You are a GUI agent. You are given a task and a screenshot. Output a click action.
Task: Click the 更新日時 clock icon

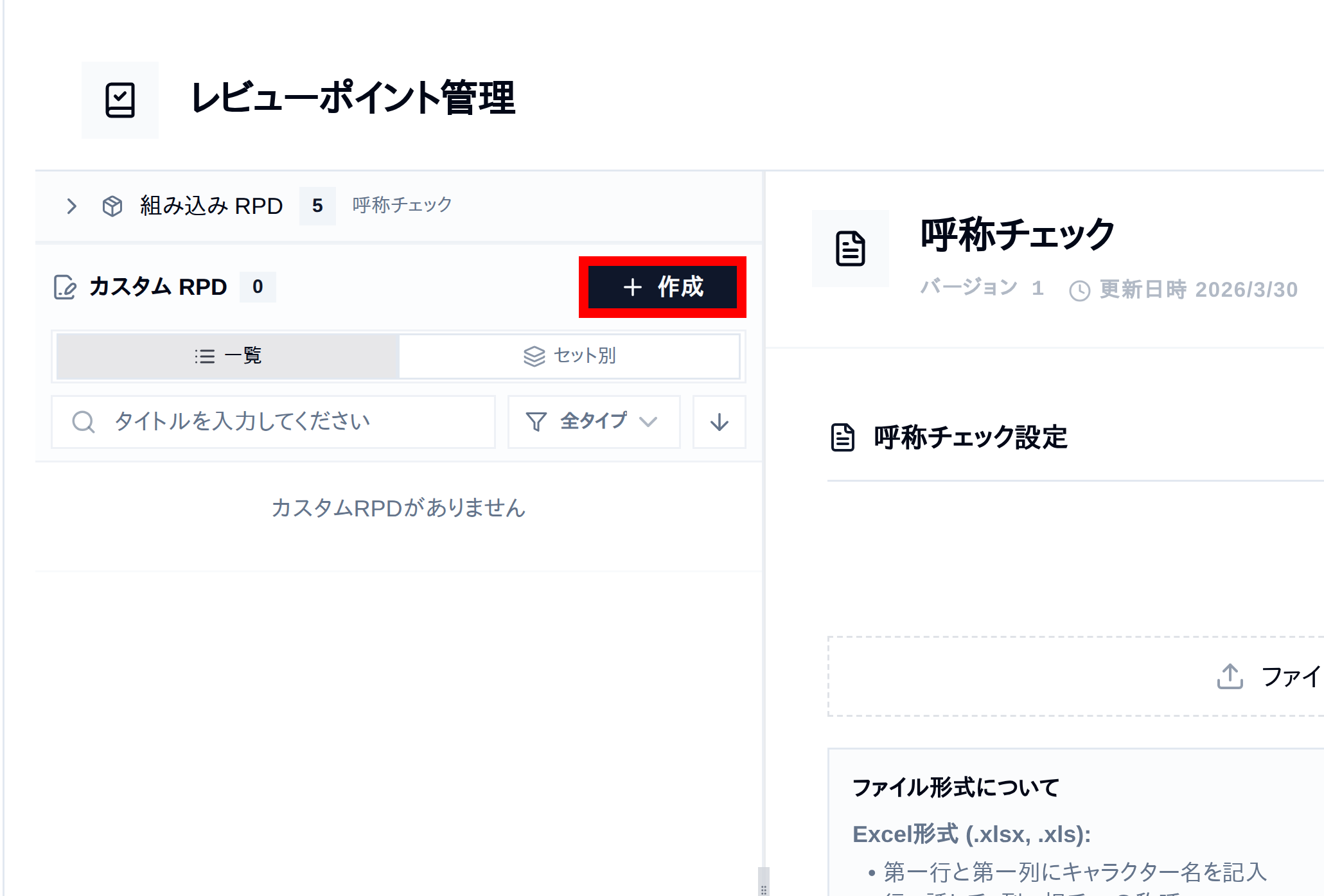coord(1080,290)
